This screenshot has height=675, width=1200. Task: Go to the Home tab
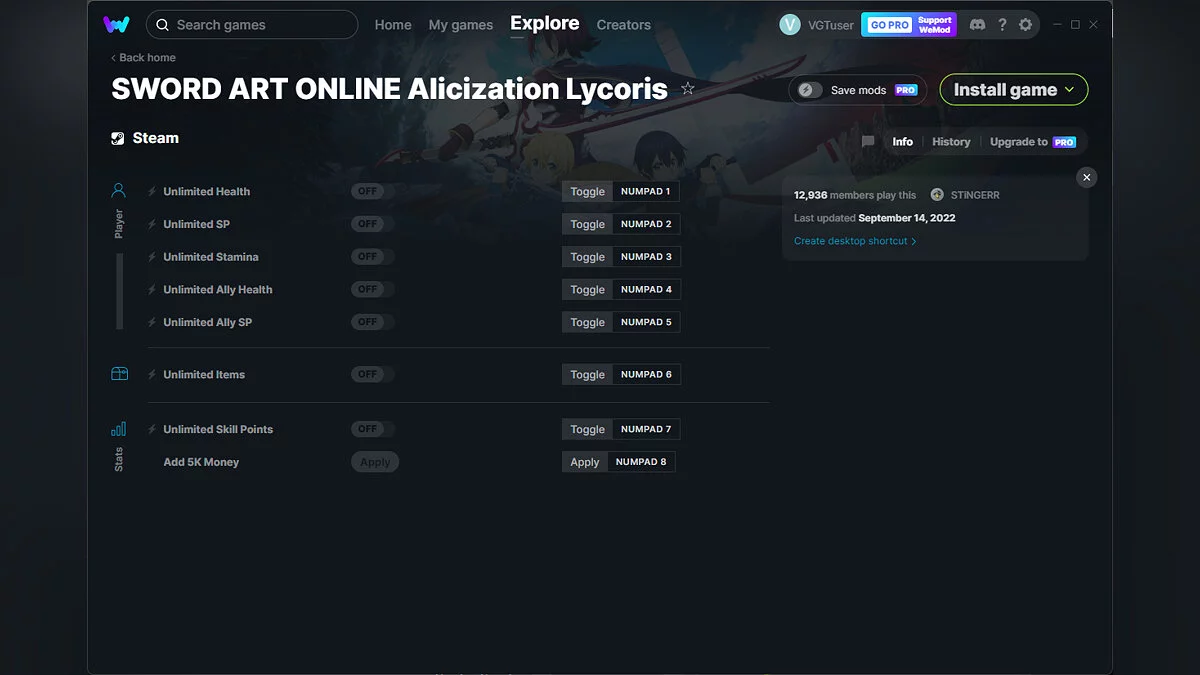coord(393,25)
